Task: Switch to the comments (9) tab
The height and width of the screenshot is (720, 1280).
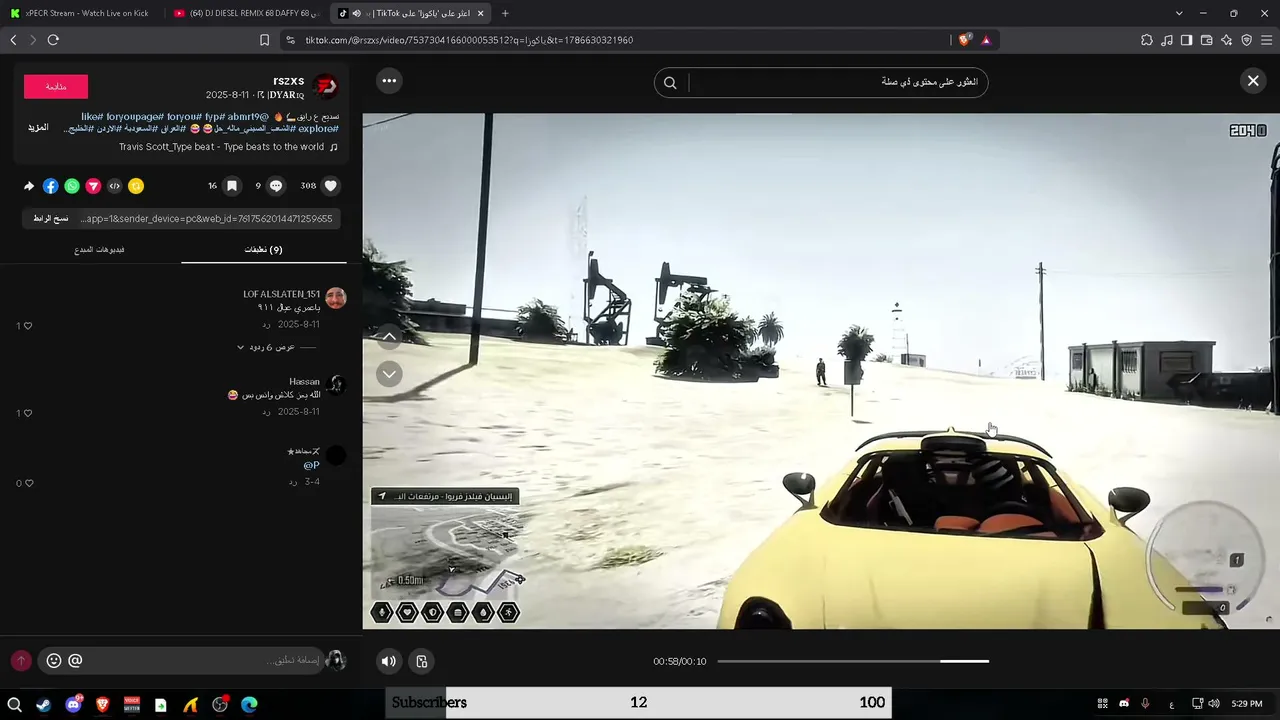Action: point(264,250)
